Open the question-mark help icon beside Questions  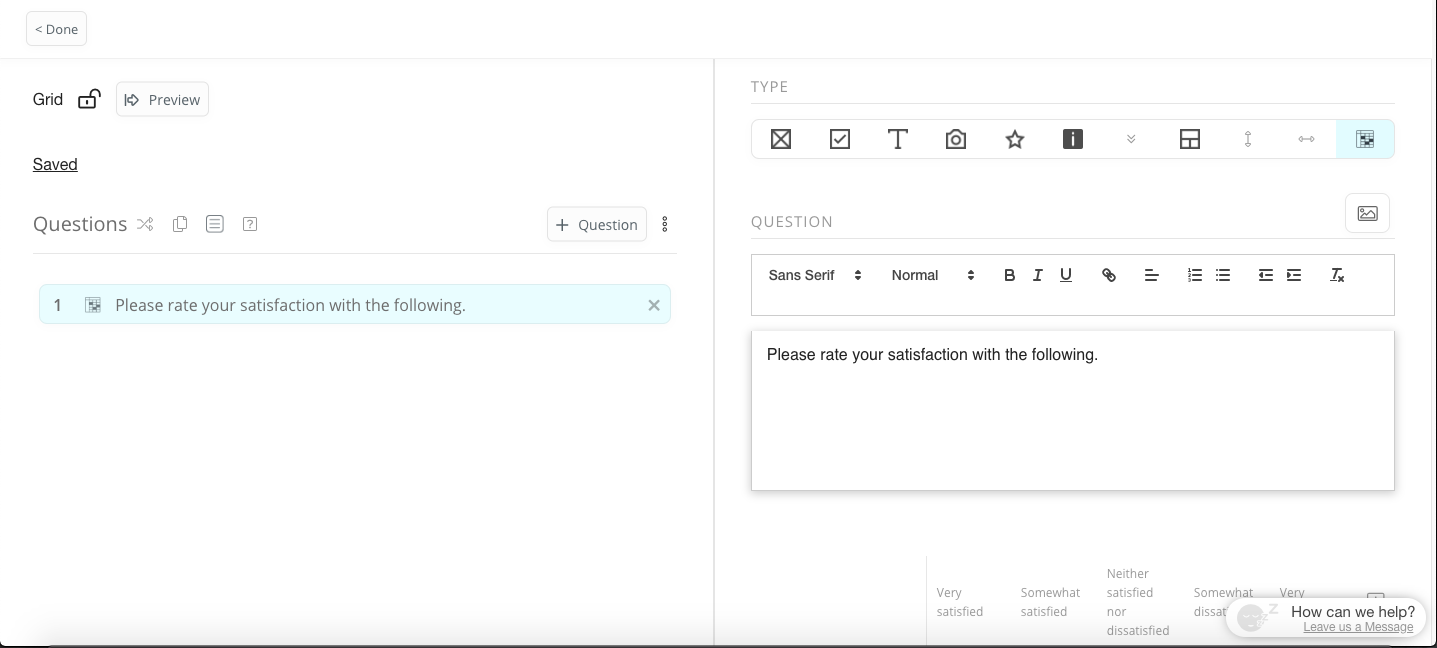[x=250, y=224]
